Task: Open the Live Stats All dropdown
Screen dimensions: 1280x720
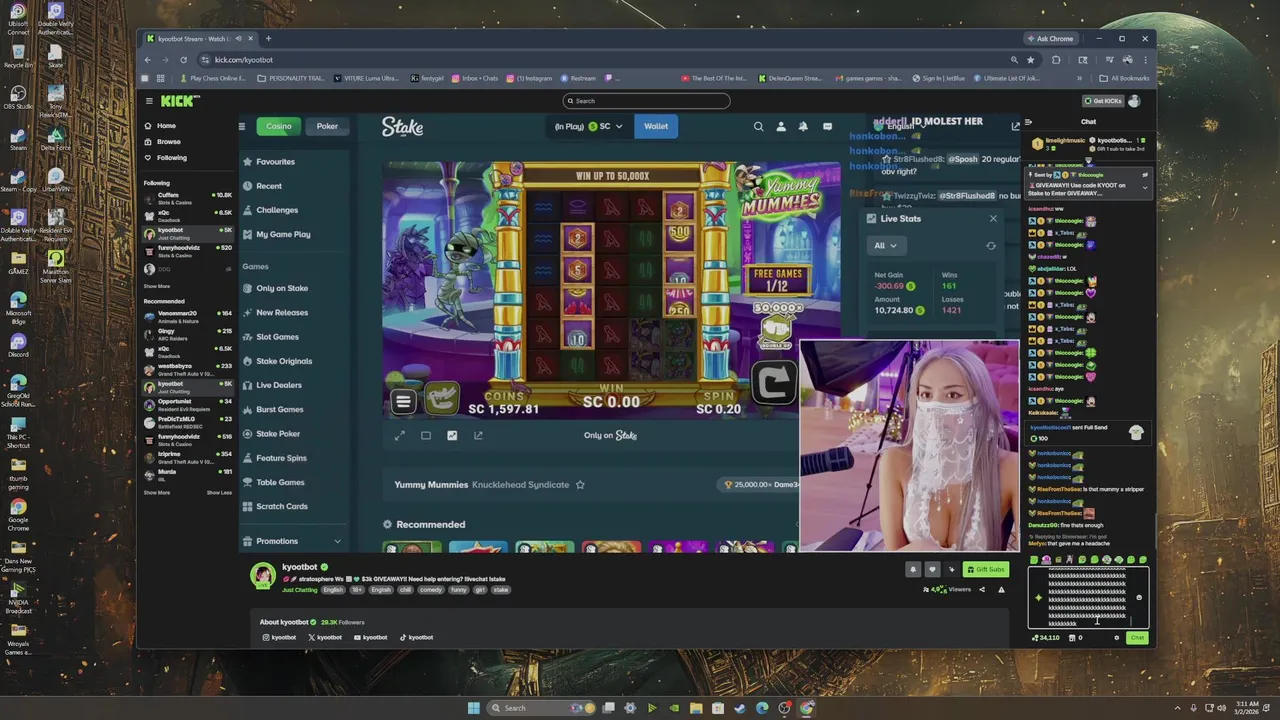Action: [885, 245]
